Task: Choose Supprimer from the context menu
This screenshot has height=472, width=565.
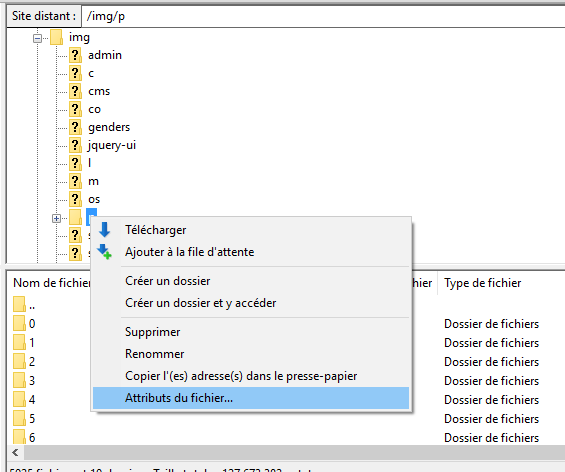Action: 251,332
